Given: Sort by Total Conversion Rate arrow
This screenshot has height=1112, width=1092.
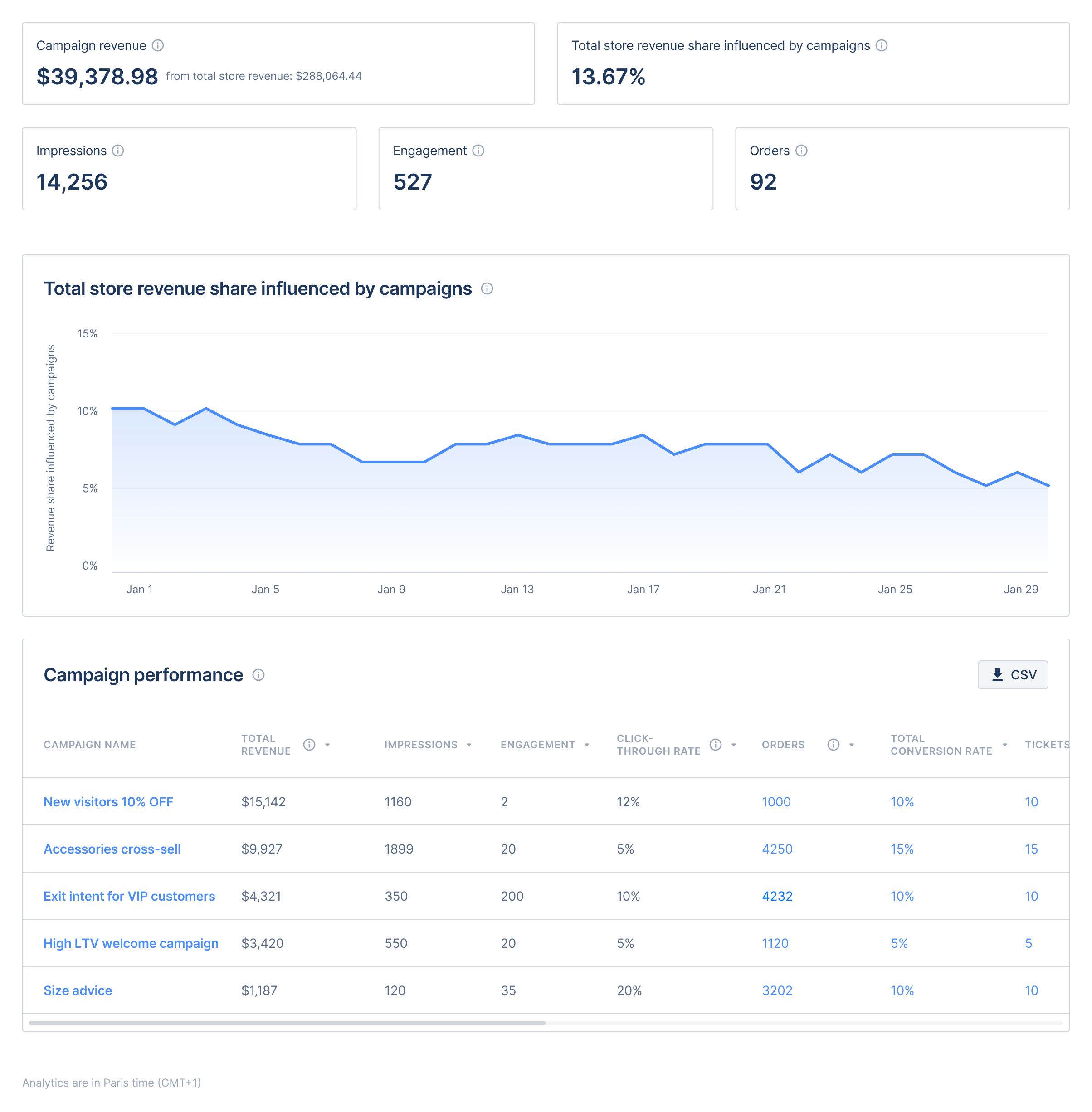Looking at the screenshot, I should pyautogui.click(x=1005, y=745).
